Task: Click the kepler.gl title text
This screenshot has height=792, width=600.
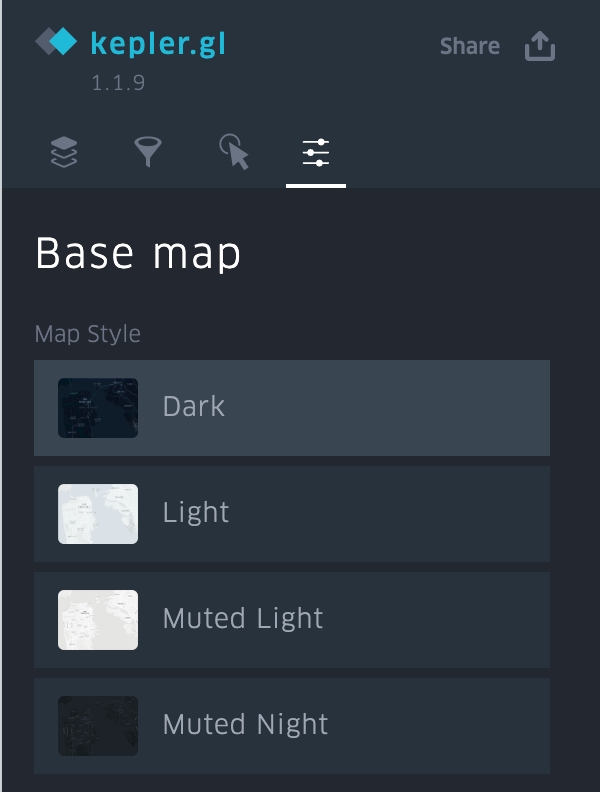Action: point(158,44)
